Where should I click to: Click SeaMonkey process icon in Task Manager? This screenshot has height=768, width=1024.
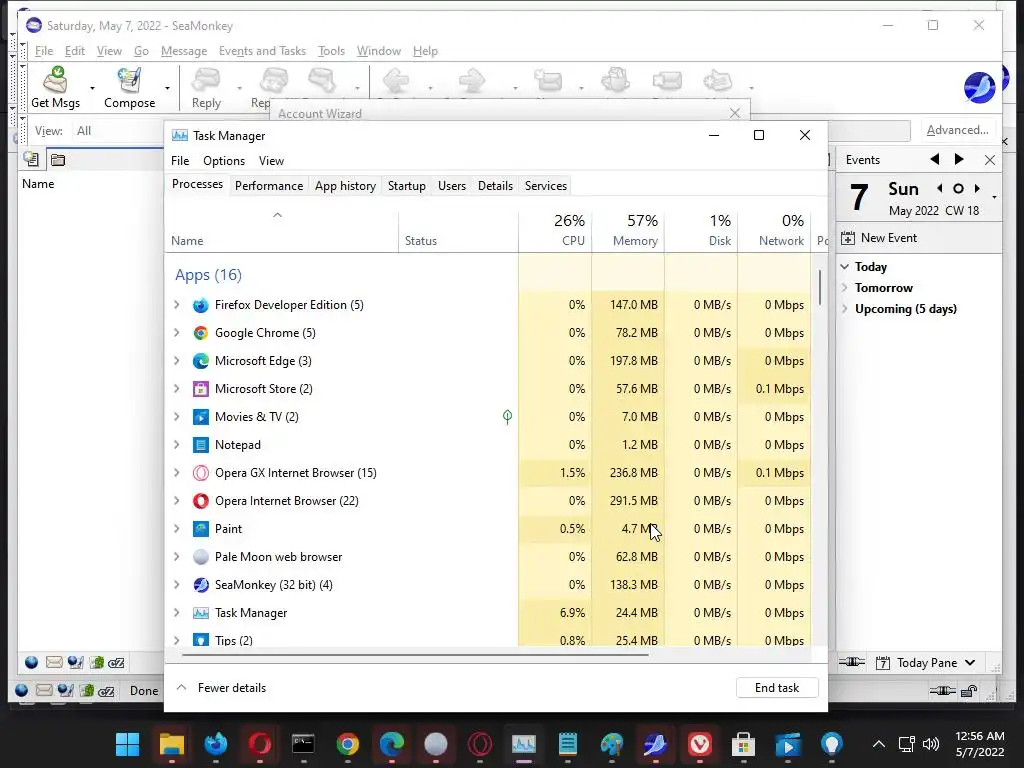pos(200,585)
